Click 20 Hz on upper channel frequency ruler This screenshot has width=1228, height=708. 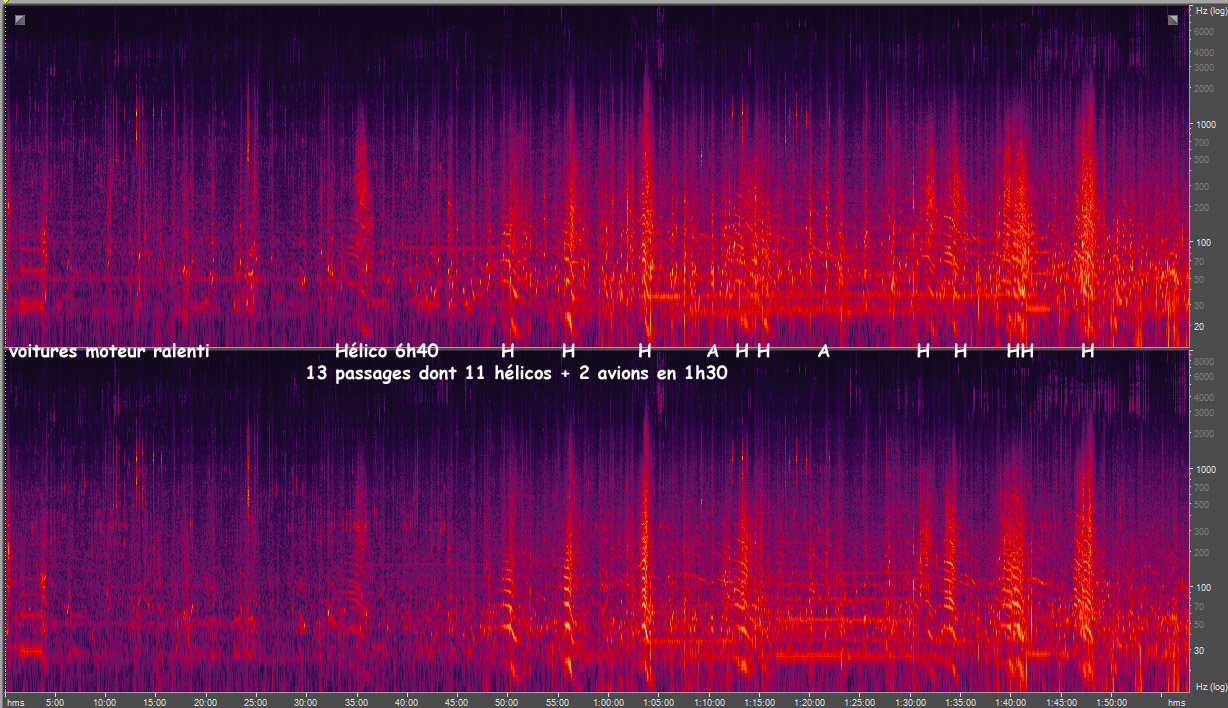pyautogui.click(x=1199, y=327)
